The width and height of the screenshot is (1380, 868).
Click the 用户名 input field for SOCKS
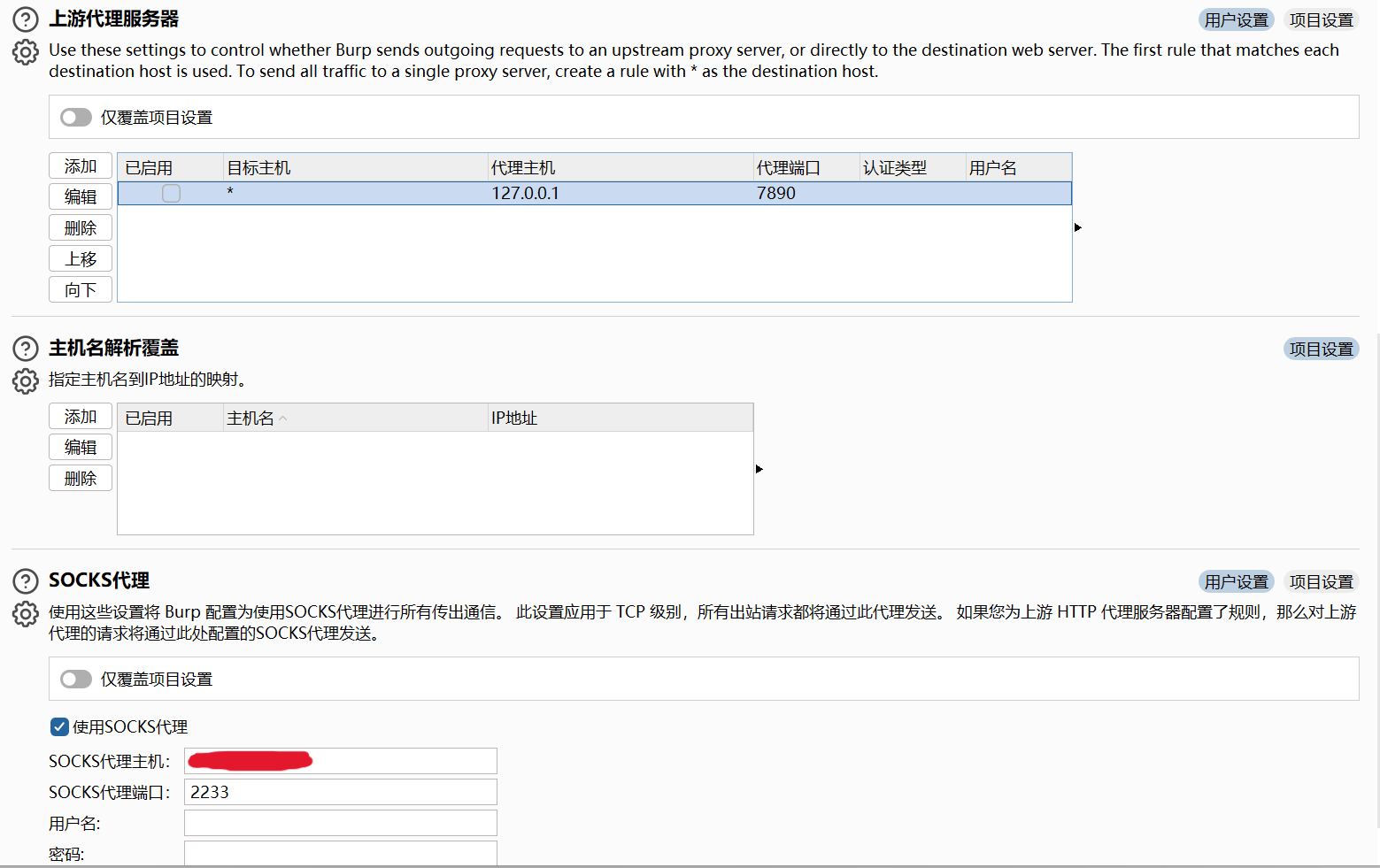(340, 823)
